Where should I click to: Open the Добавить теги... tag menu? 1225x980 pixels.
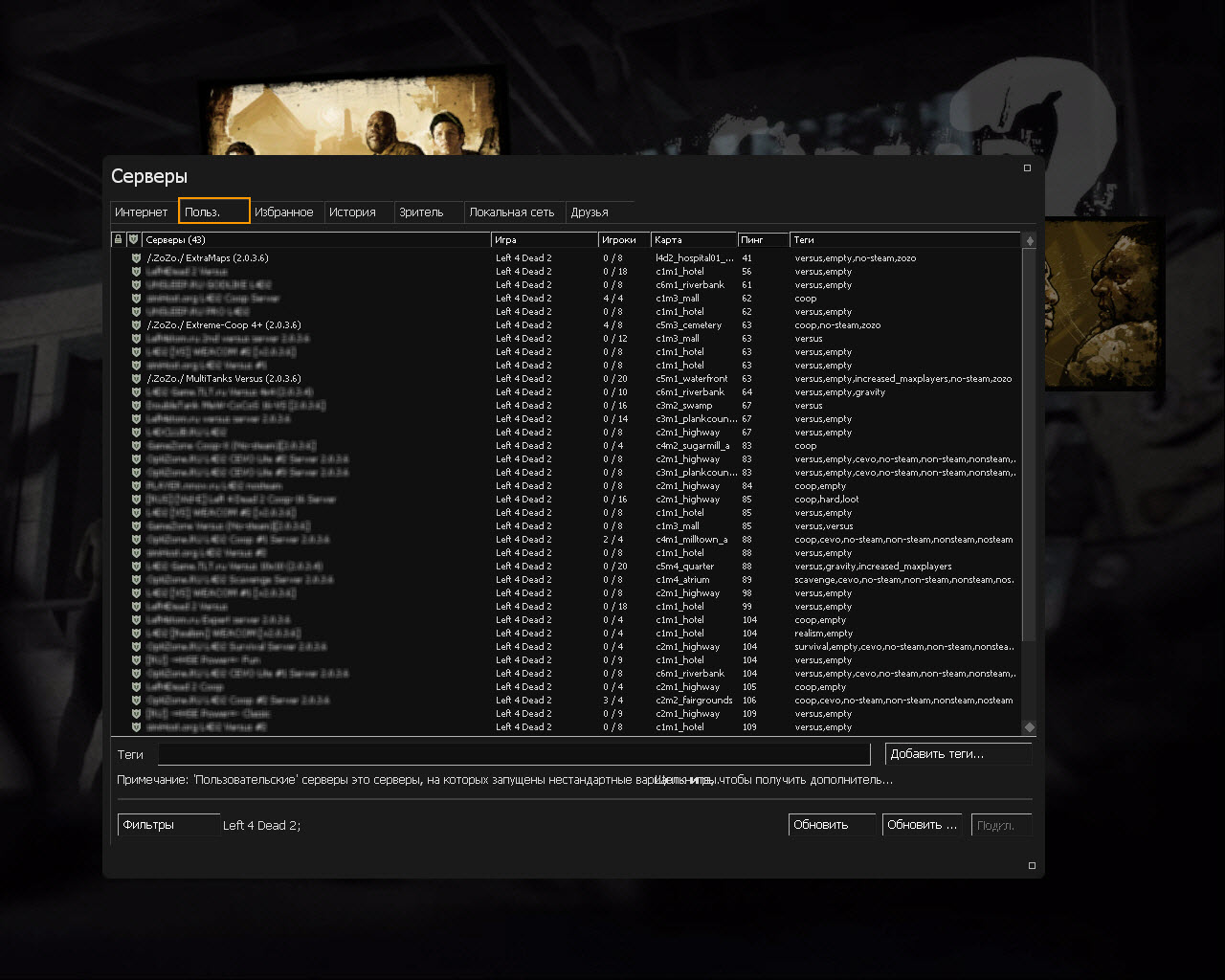[x=957, y=754]
